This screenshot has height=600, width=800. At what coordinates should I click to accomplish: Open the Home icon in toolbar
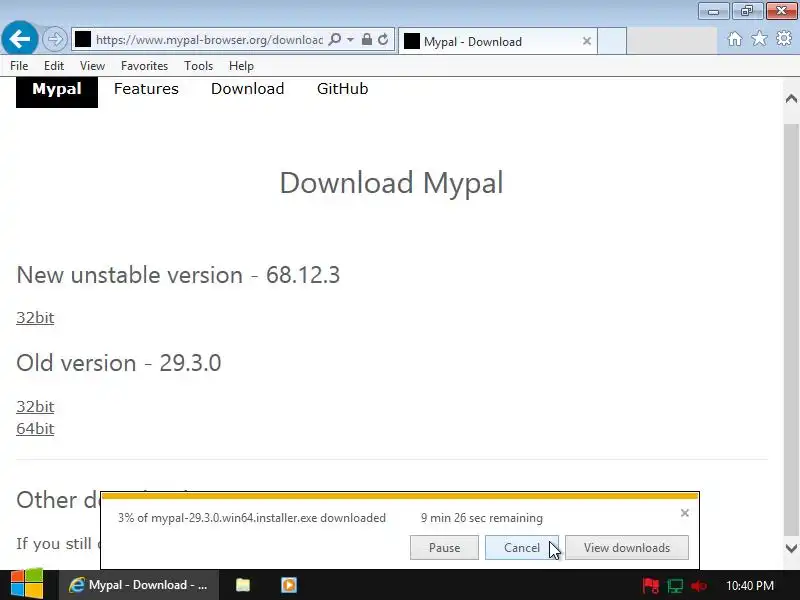click(x=735, y=39)
